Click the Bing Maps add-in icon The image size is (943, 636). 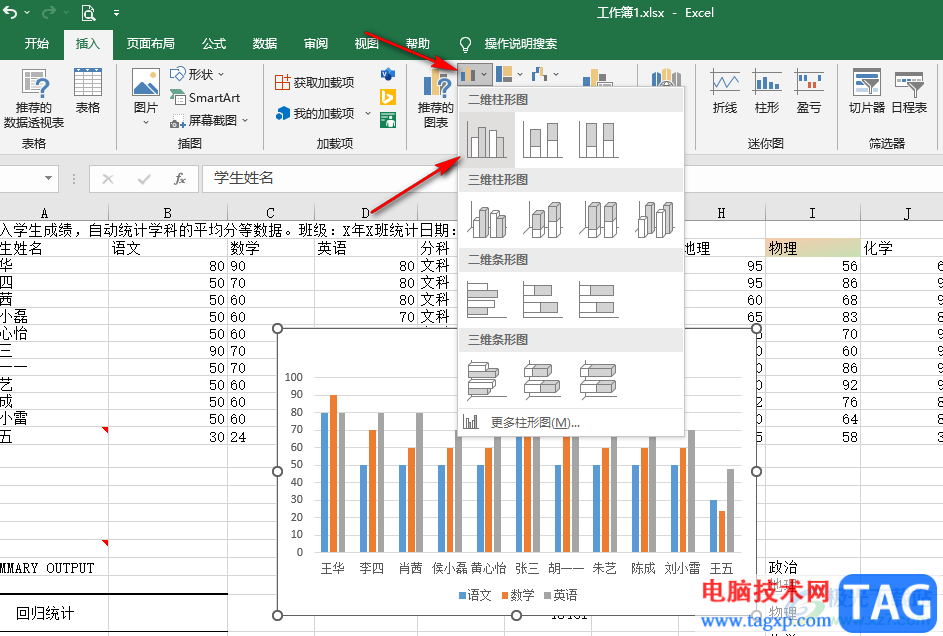[x=388, y=97]
